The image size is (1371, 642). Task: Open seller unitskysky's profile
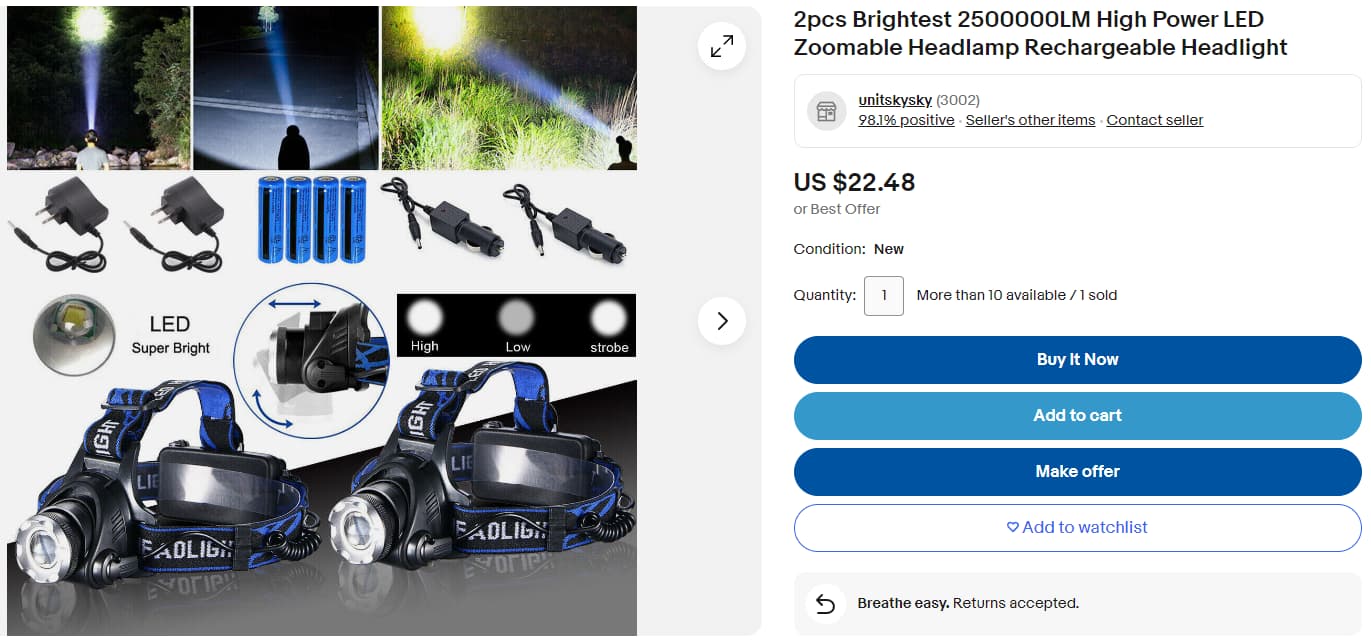[895, 100]
